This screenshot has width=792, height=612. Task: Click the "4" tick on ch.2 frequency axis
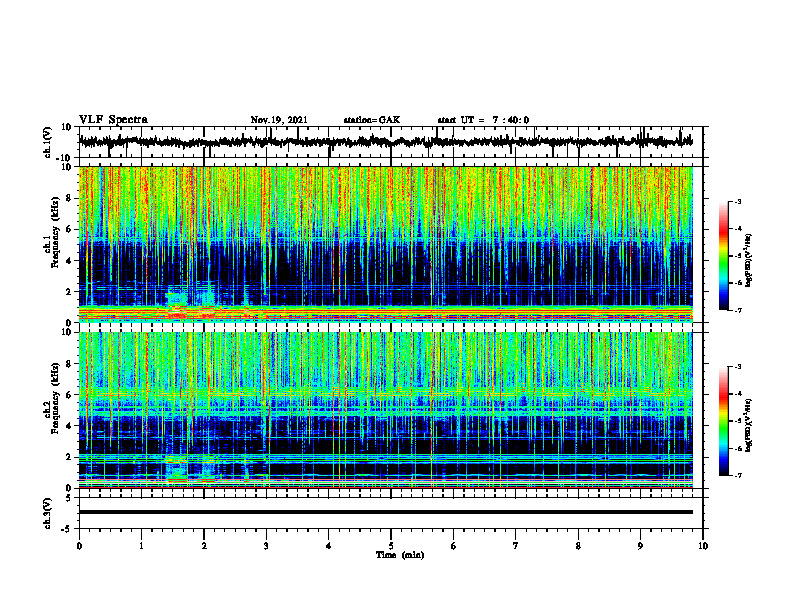point(69,426)
